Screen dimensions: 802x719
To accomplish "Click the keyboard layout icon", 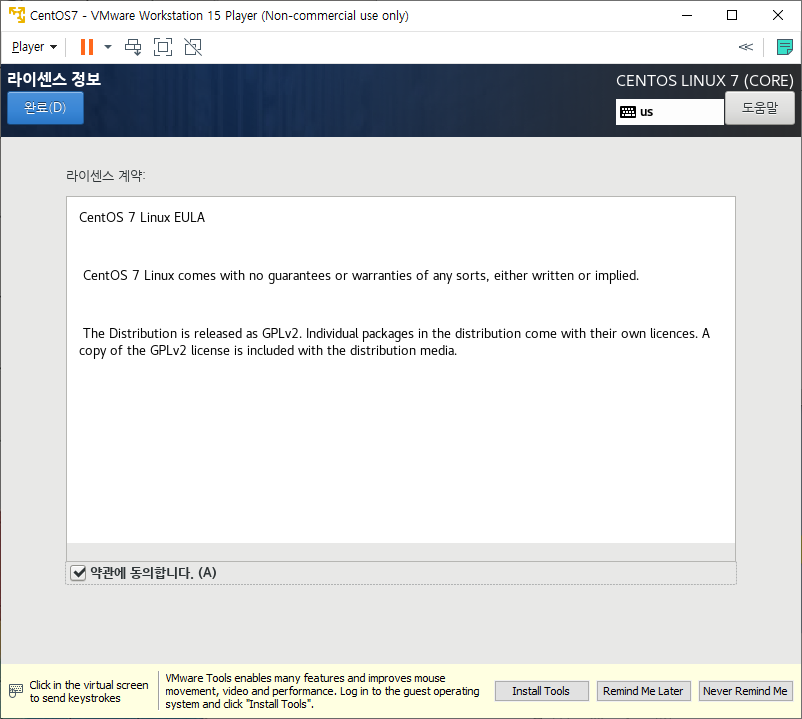I will click(x=628, y=112).
